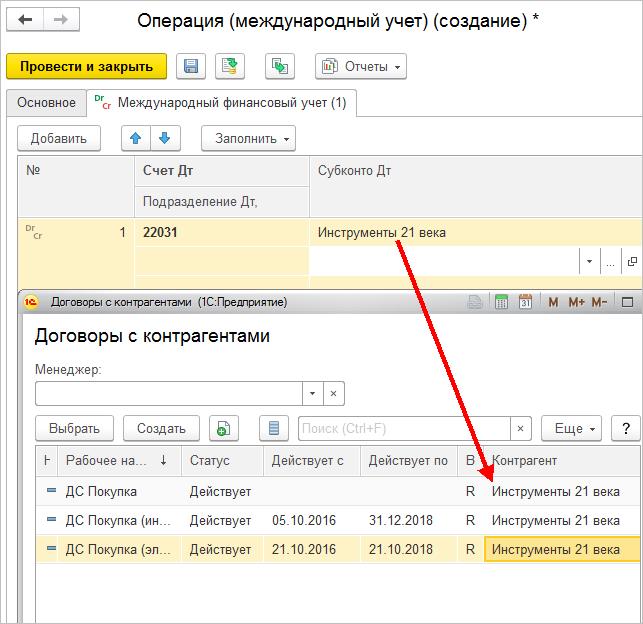Click the post document icon next to save
Screen dimensions: 643x624
pos(230,66)
